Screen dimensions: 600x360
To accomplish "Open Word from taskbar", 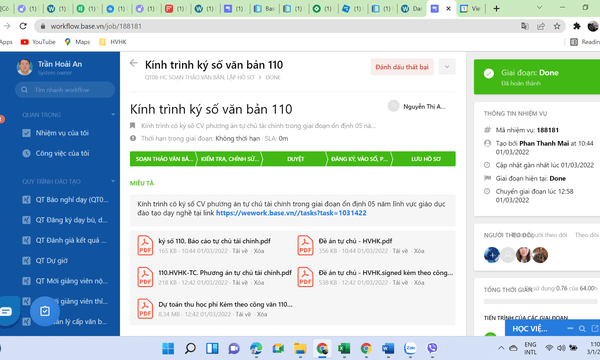I will pyautogui.click(x=388, y=348).
